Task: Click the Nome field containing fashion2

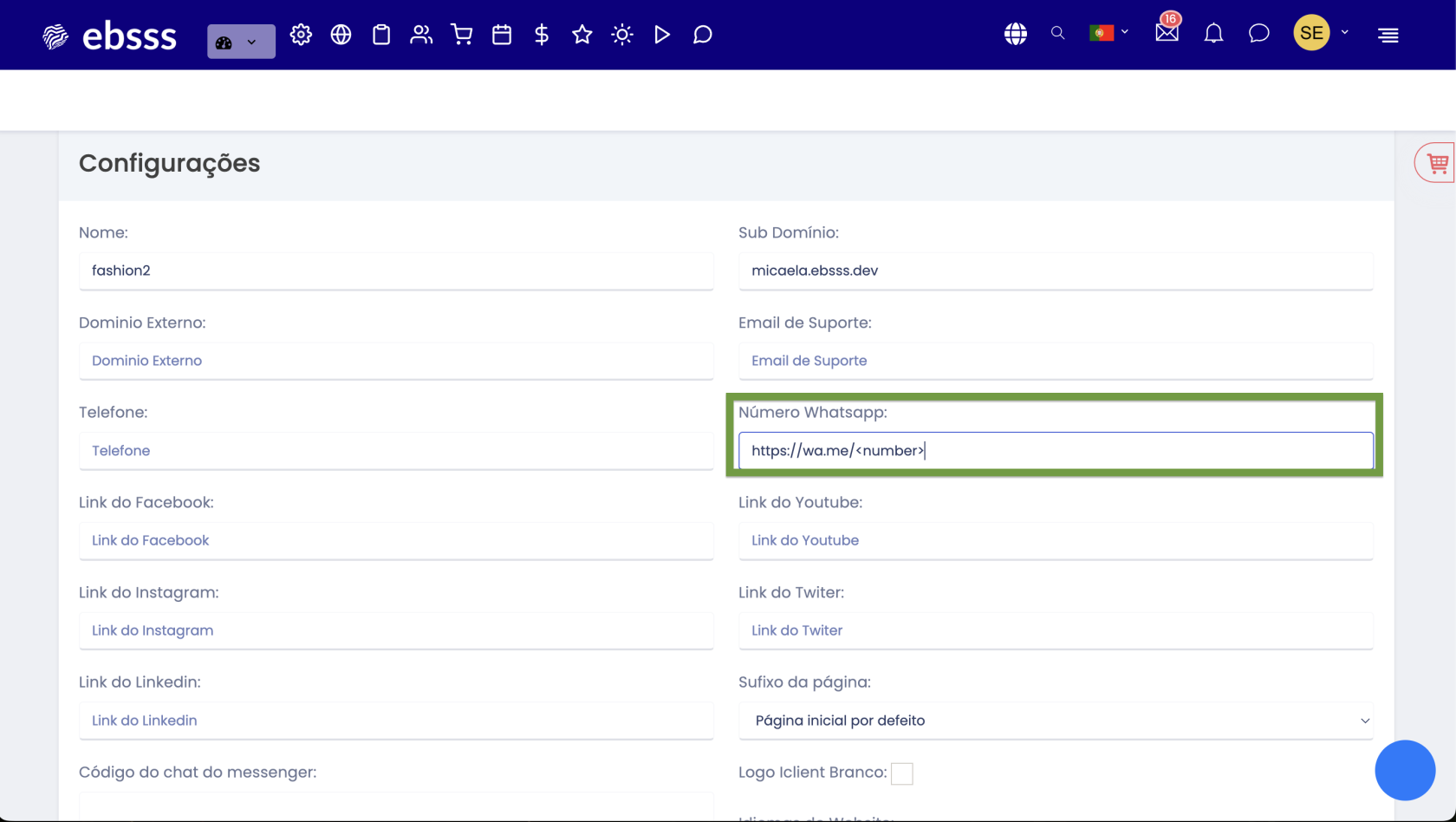Action: [x=396, y=271]
